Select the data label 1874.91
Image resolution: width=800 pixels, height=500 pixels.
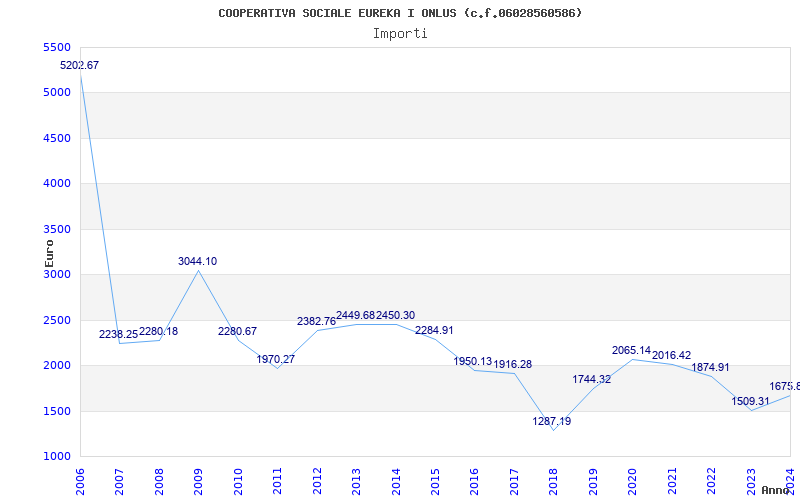pos(710,367)
